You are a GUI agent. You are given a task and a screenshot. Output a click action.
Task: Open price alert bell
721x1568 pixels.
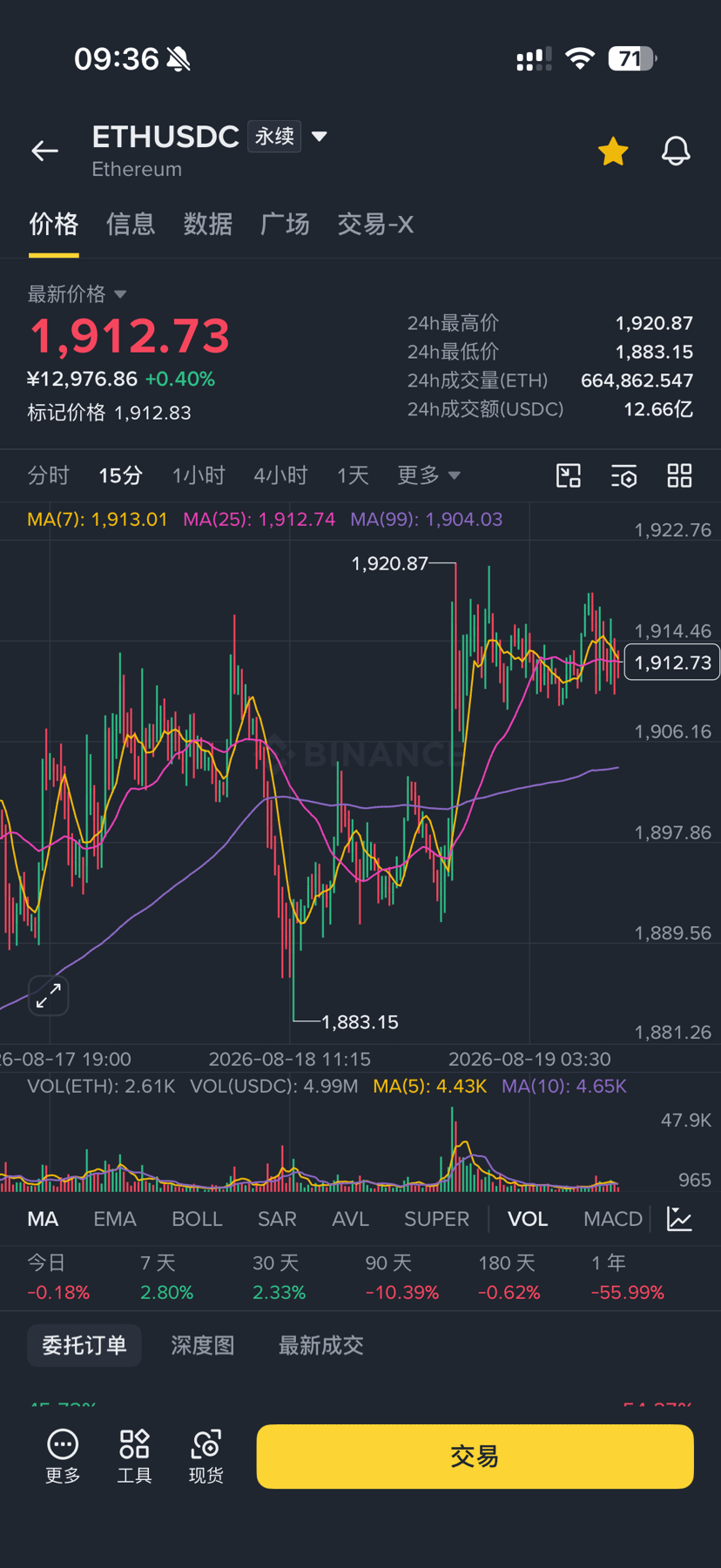point(676,151)
